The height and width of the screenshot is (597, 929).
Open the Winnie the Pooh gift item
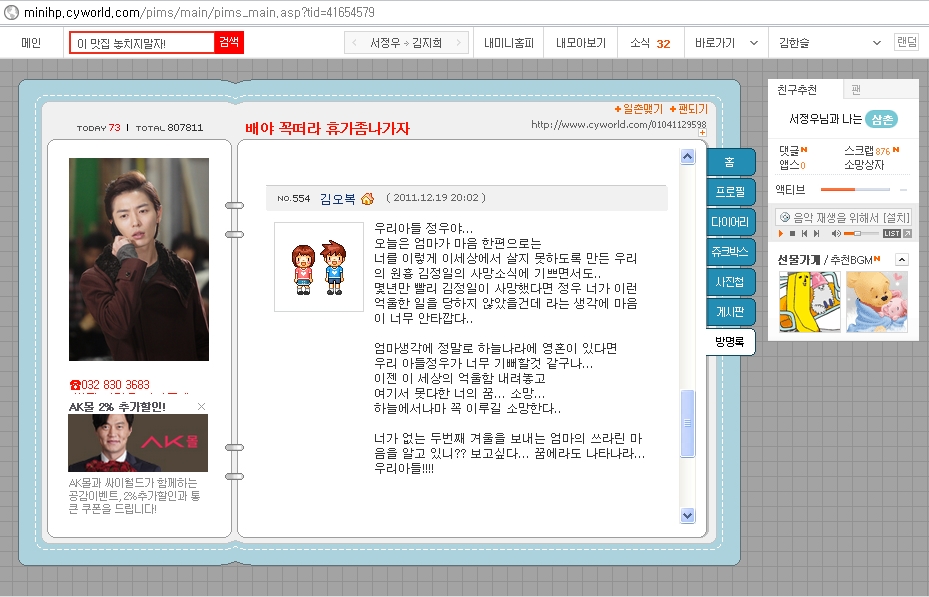click(877, 301)
